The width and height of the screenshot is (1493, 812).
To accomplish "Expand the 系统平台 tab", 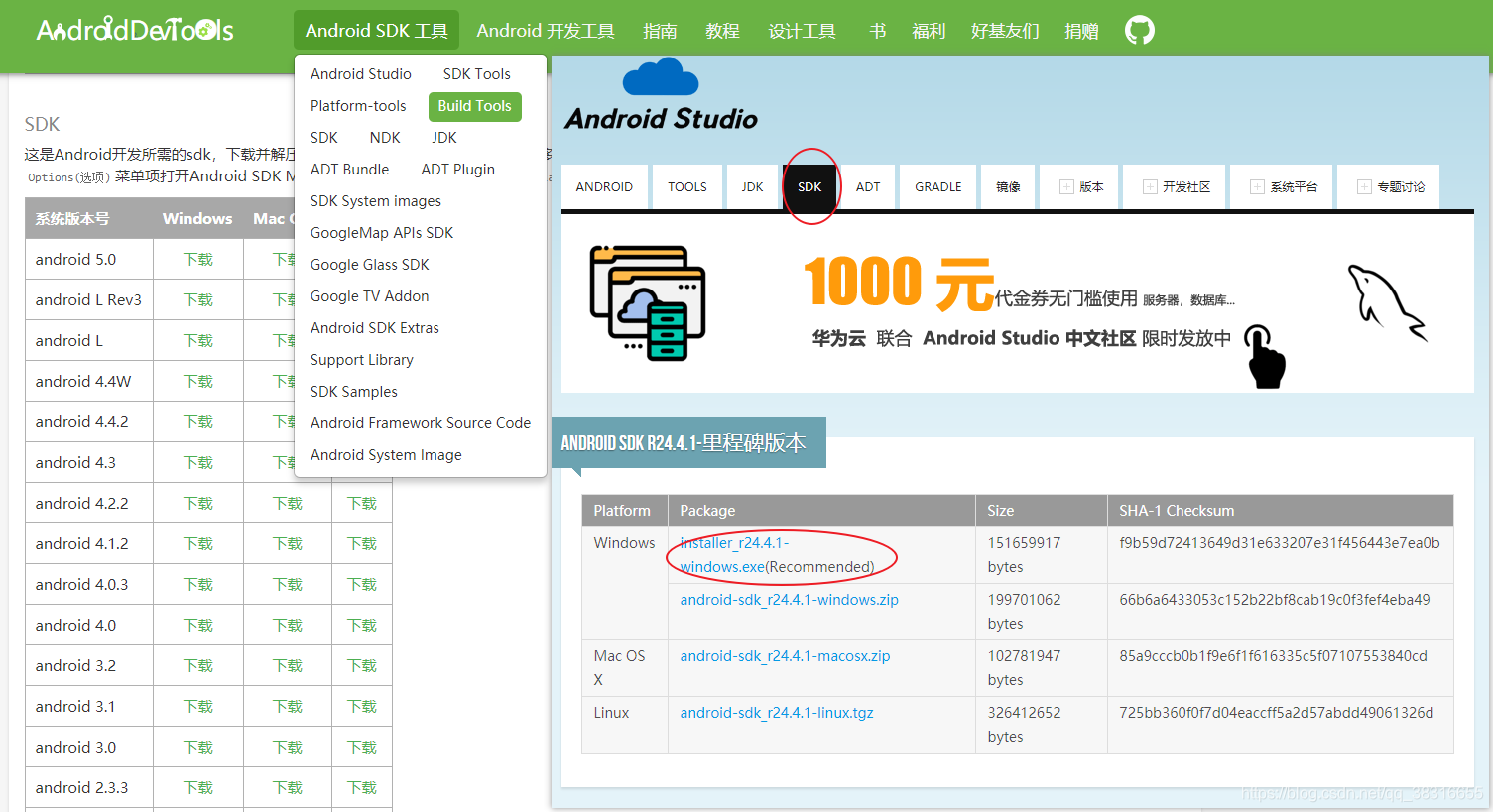I will [x=1283, y=186].
